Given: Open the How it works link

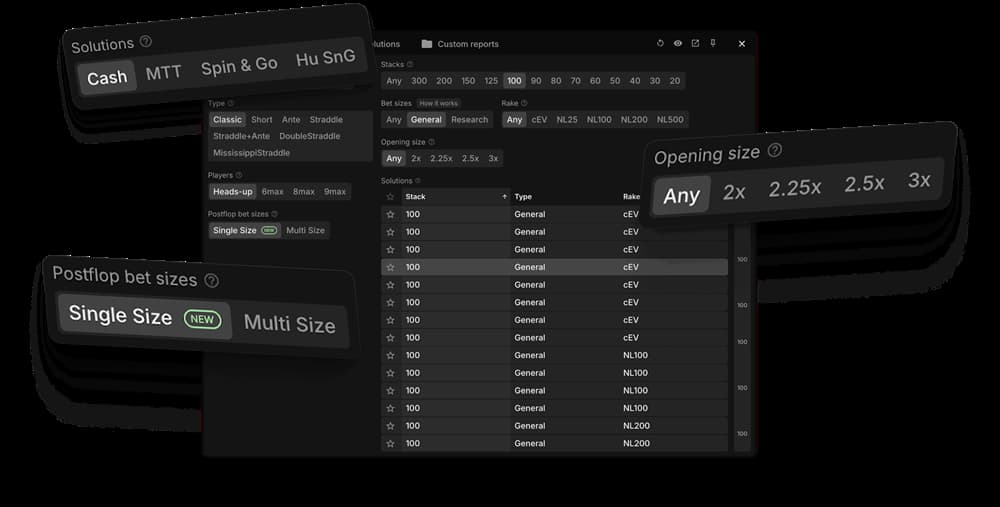Looking at the screenshot, I should 438,103.
